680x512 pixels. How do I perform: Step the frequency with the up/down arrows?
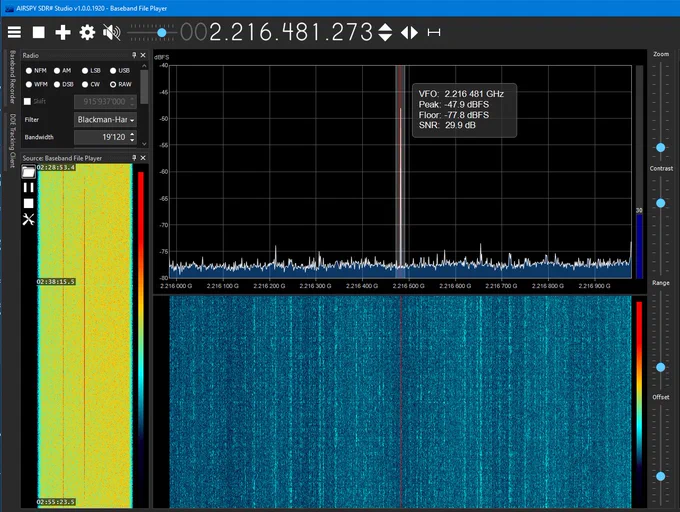[x=385, y=33]
